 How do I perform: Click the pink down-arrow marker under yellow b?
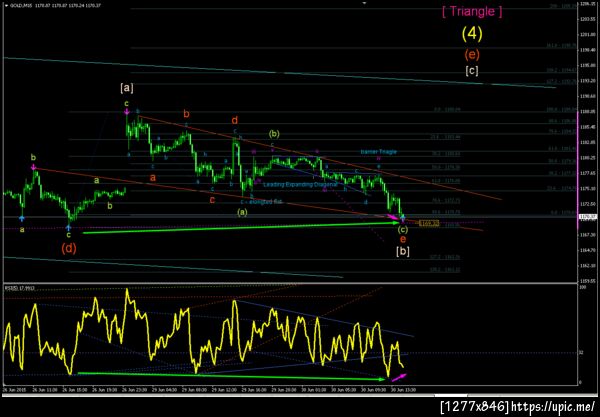point(34,167)
